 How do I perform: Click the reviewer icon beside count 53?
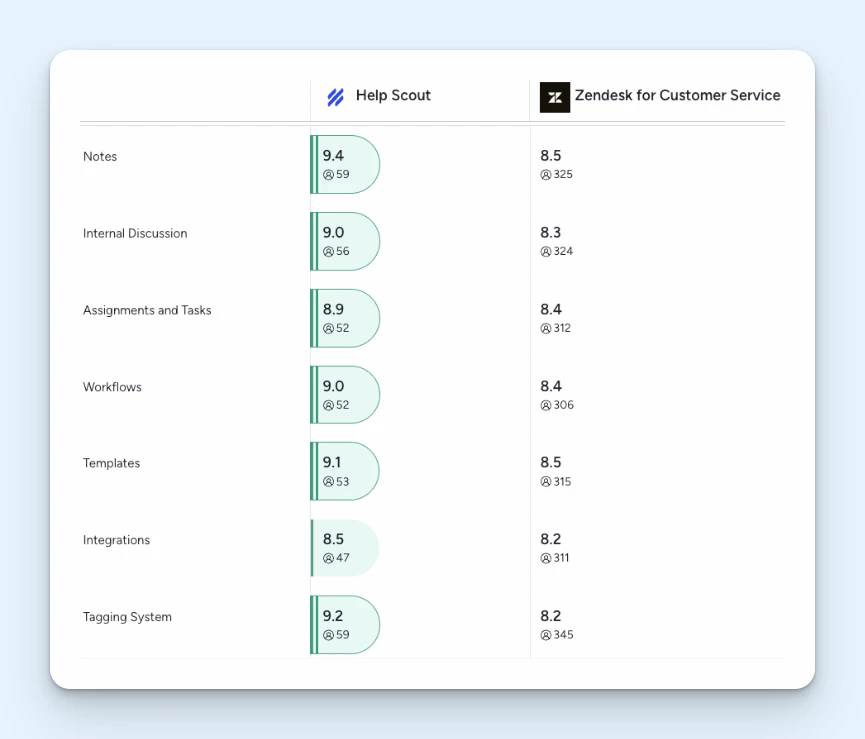328,482
